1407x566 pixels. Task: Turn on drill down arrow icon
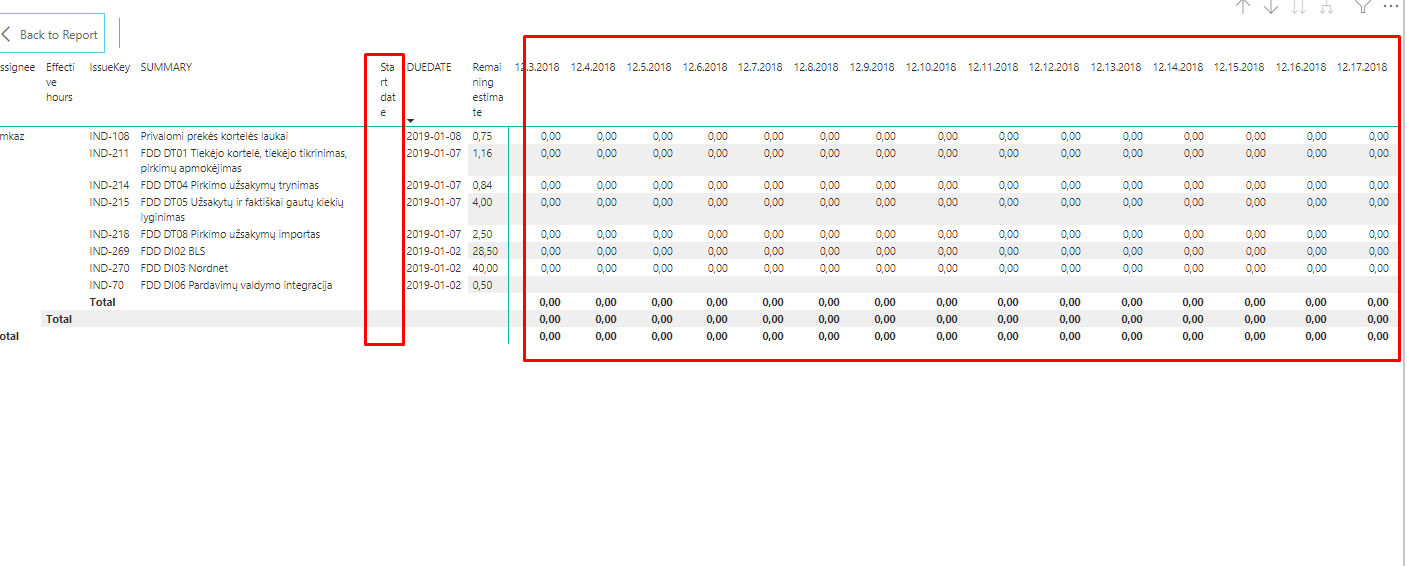coord(1271,7)
